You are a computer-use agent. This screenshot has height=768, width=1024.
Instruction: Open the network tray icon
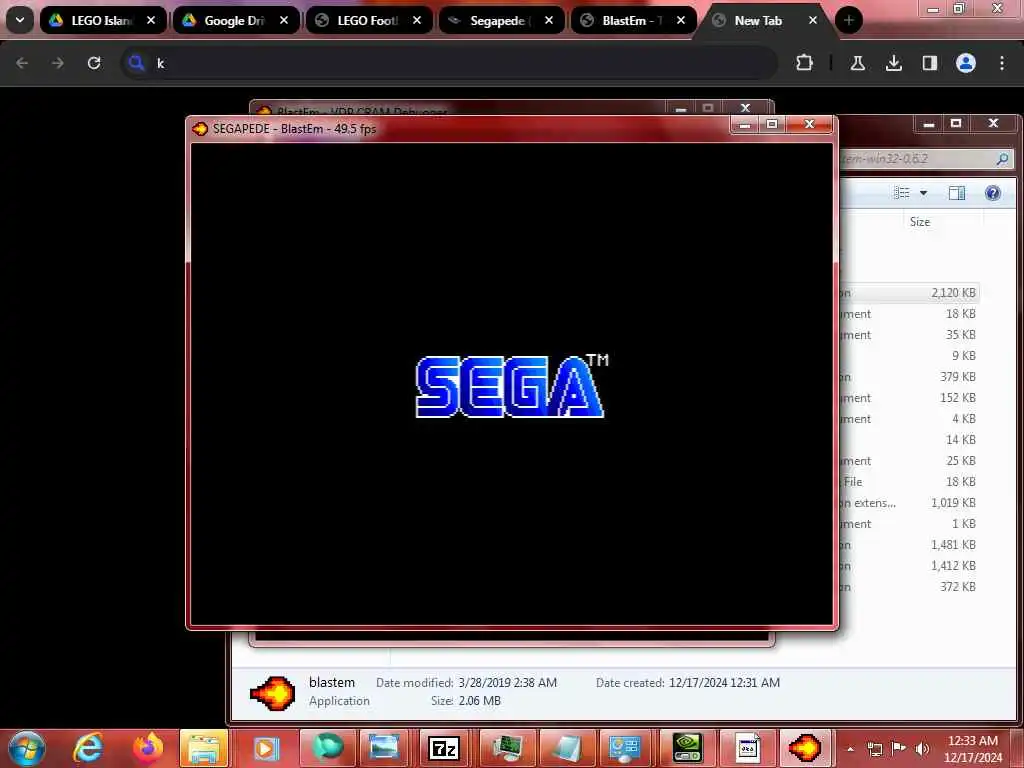874,749
